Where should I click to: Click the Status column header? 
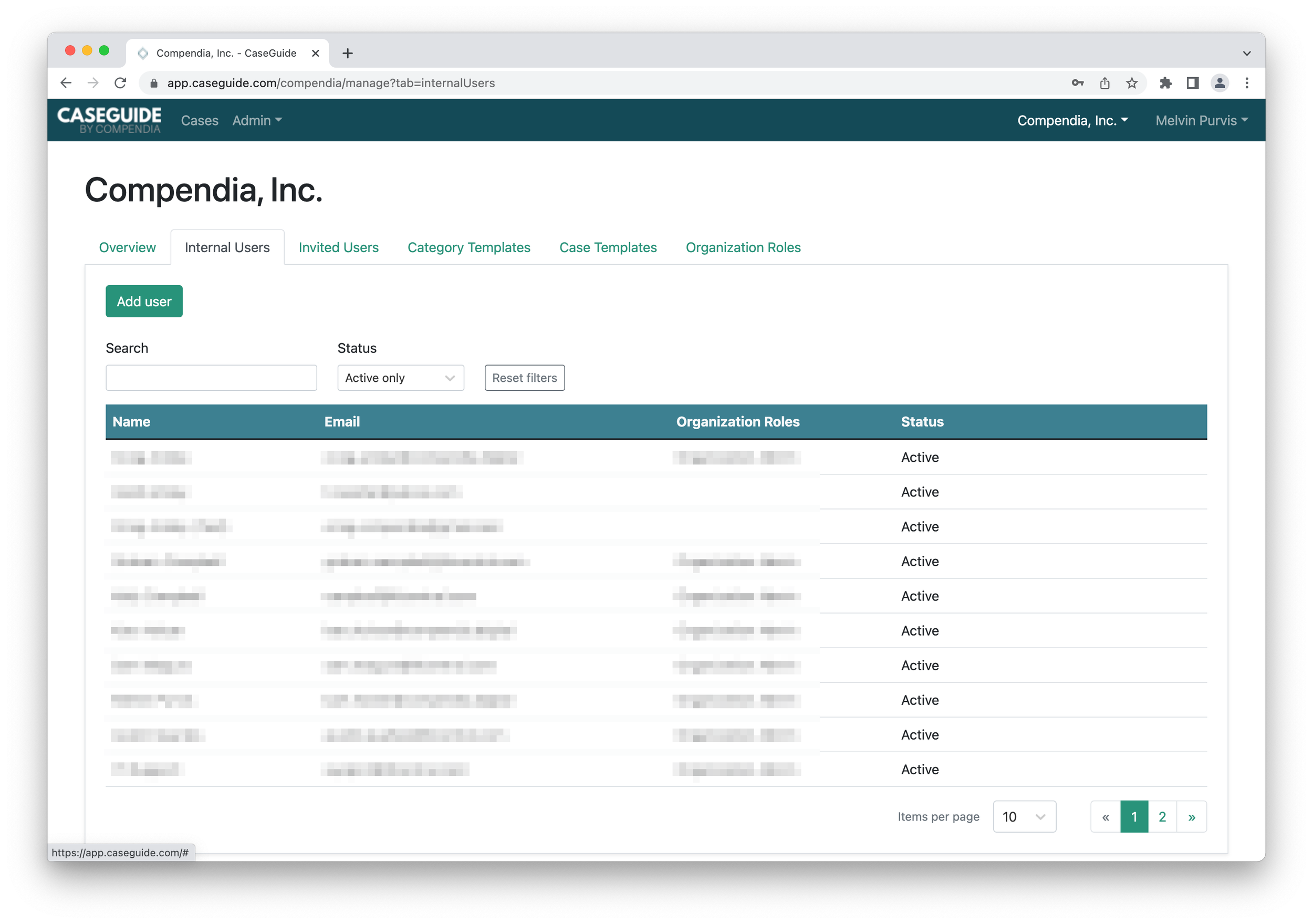[922, 422]
